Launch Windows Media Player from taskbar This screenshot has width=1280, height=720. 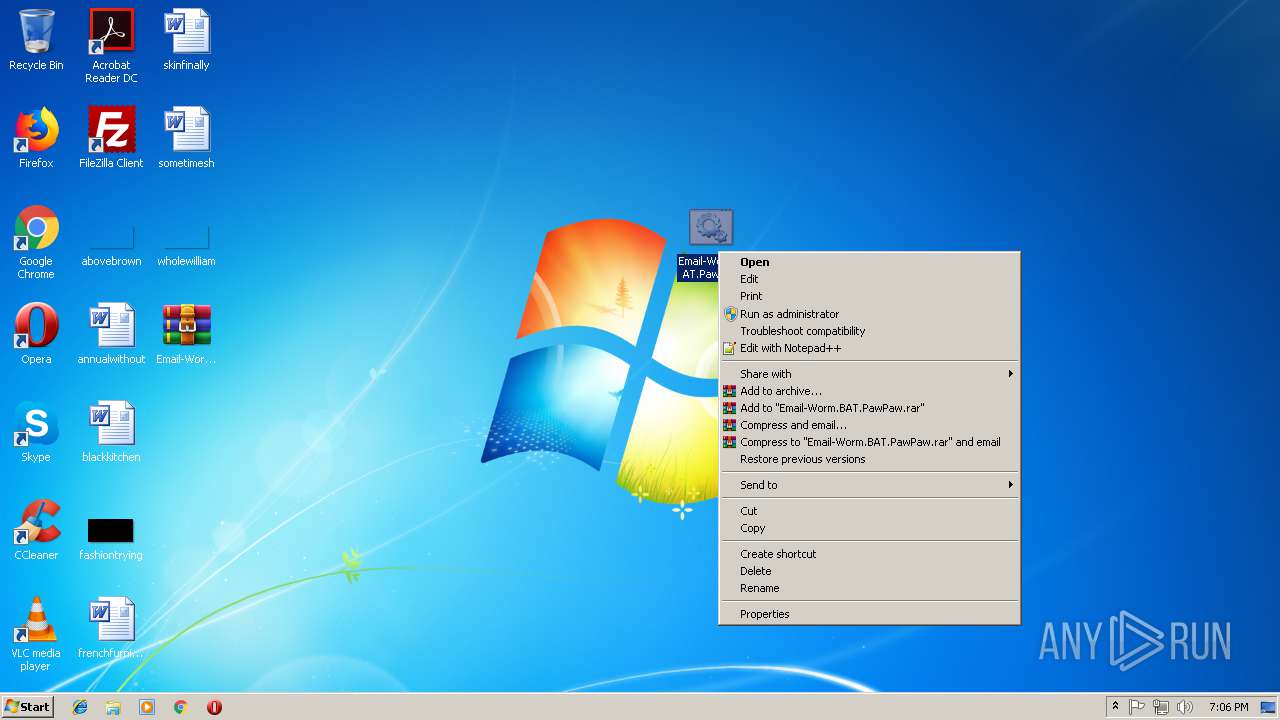[147, 707]
